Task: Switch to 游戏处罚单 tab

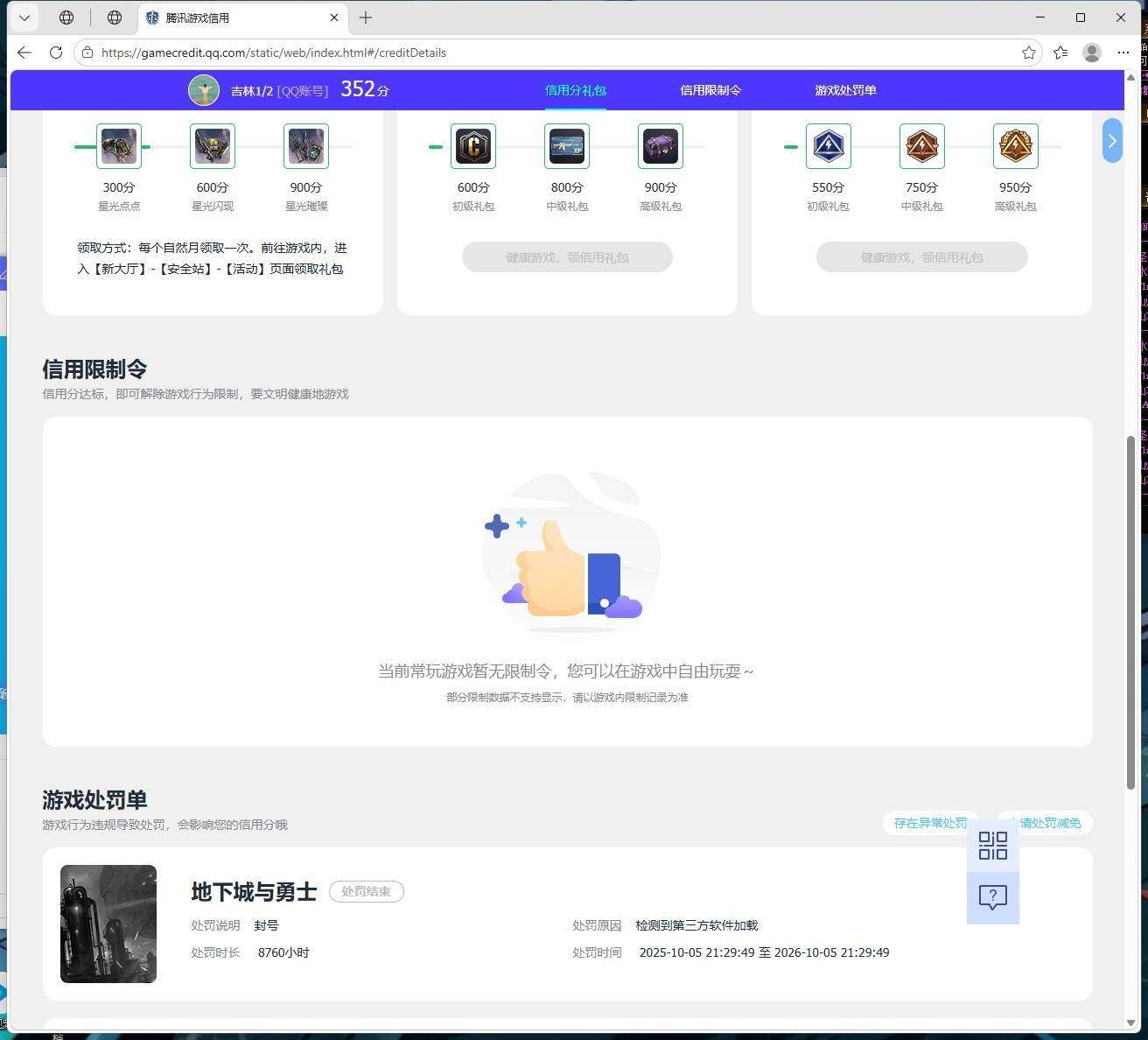Action: tap(845, 90)
